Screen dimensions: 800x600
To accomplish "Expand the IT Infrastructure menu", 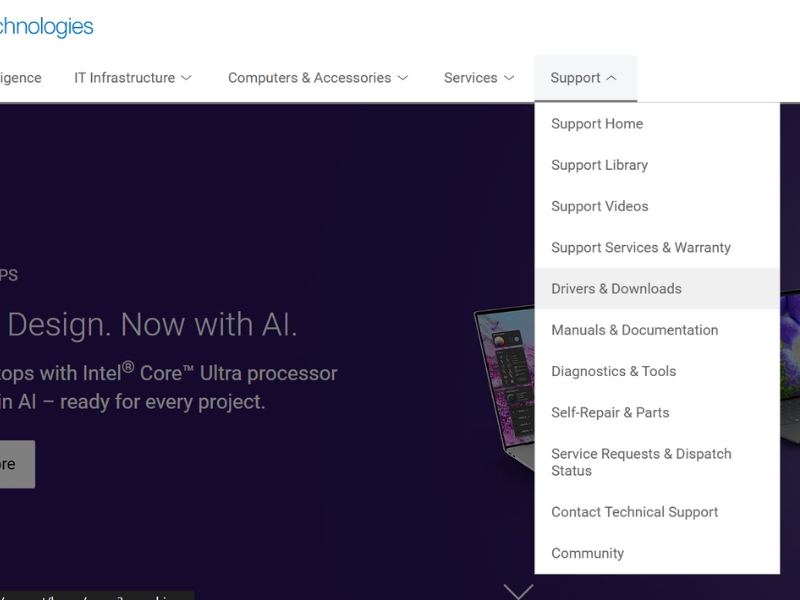I will coord(133,78).
